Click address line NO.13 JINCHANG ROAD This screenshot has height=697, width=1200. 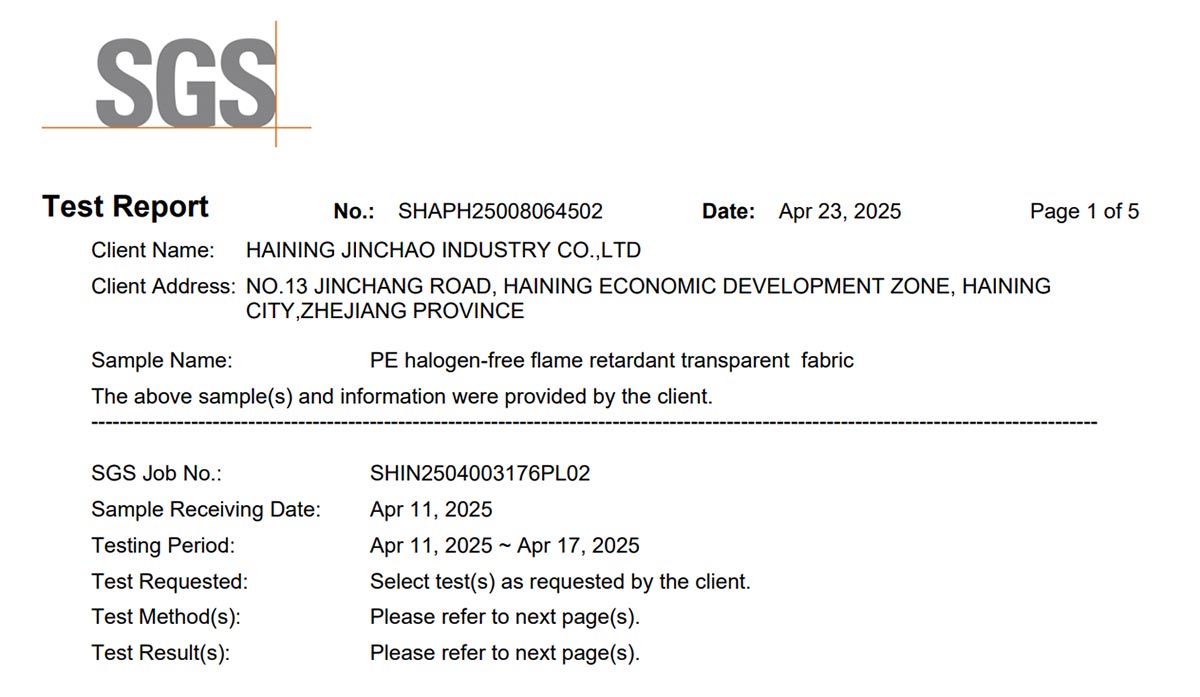click(648, 287)
